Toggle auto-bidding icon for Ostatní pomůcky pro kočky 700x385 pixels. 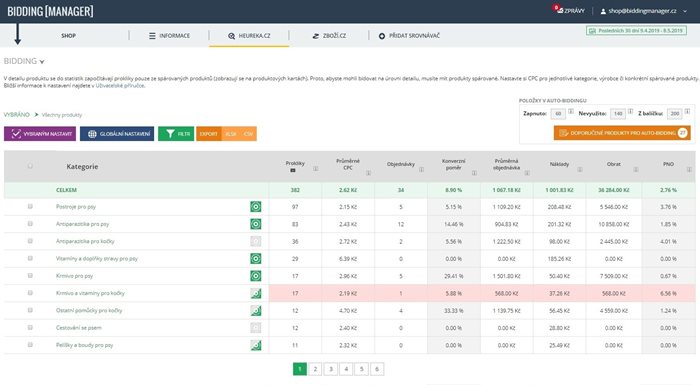(x=255, y=310)
